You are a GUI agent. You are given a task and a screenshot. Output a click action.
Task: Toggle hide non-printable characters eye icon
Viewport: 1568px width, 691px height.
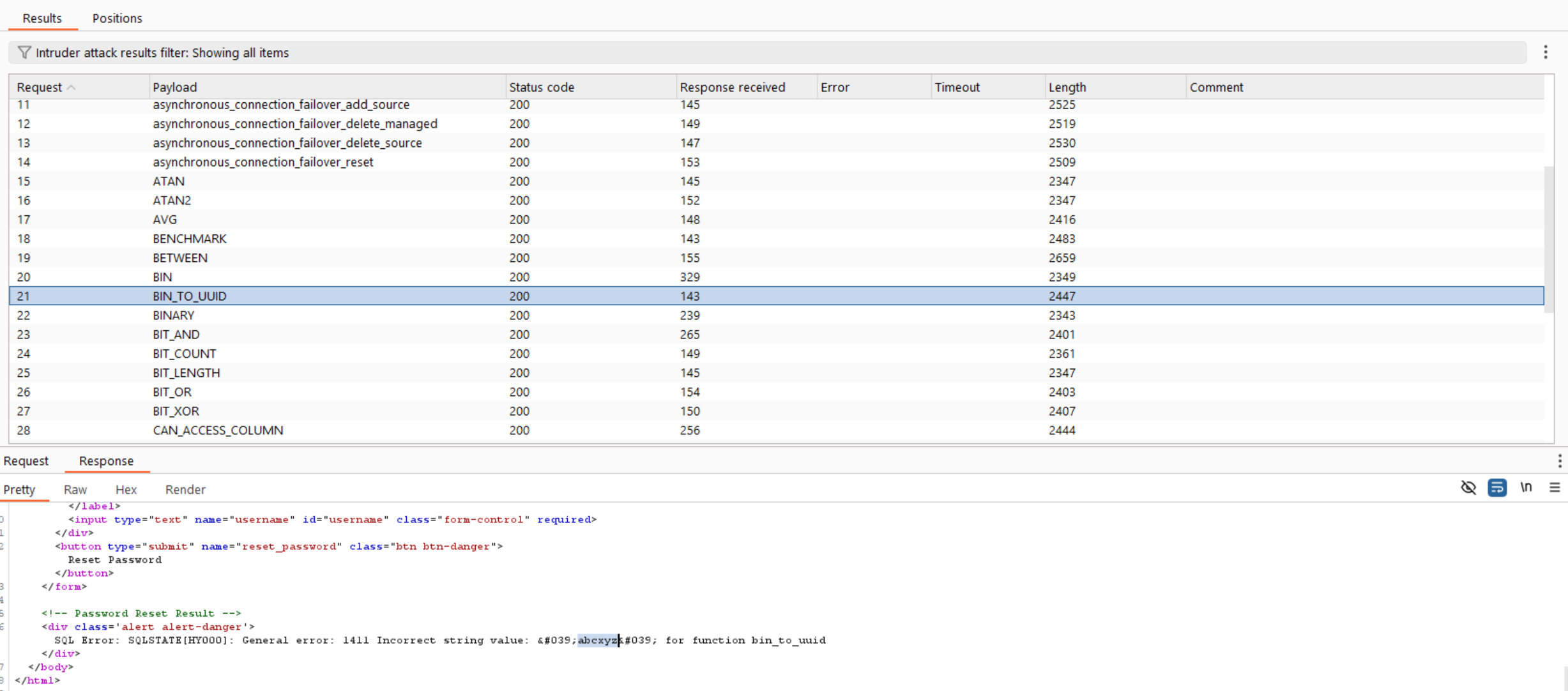1468,488
